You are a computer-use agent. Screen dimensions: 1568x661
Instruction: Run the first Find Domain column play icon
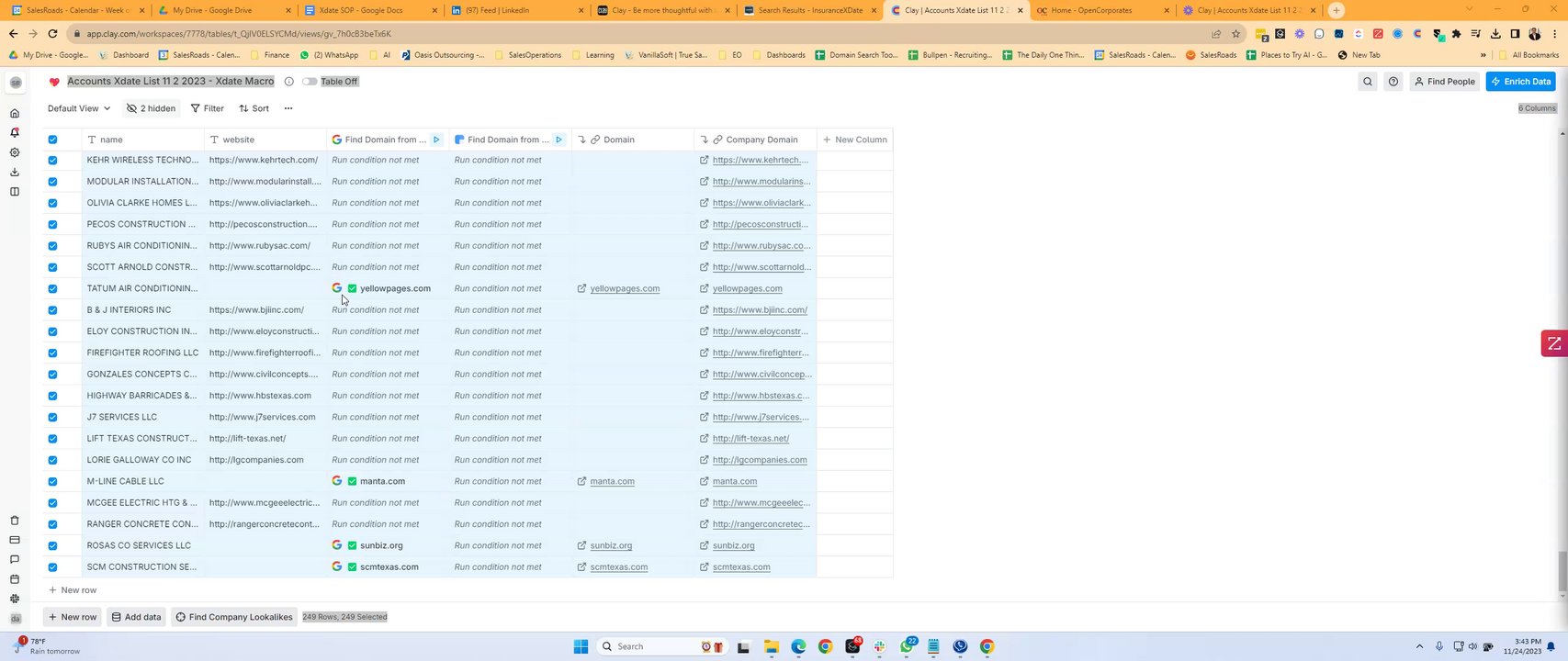coord(436,140)
